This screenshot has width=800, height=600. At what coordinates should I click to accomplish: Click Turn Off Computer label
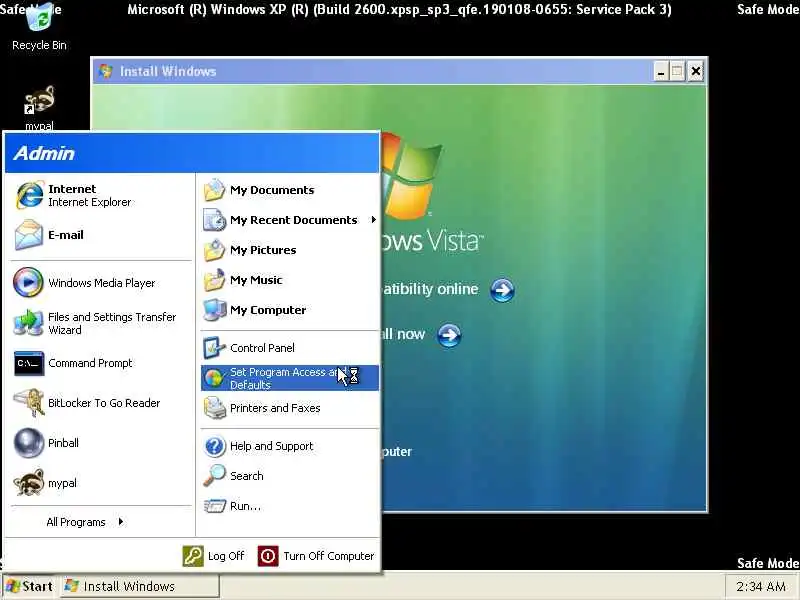point(329,556)
